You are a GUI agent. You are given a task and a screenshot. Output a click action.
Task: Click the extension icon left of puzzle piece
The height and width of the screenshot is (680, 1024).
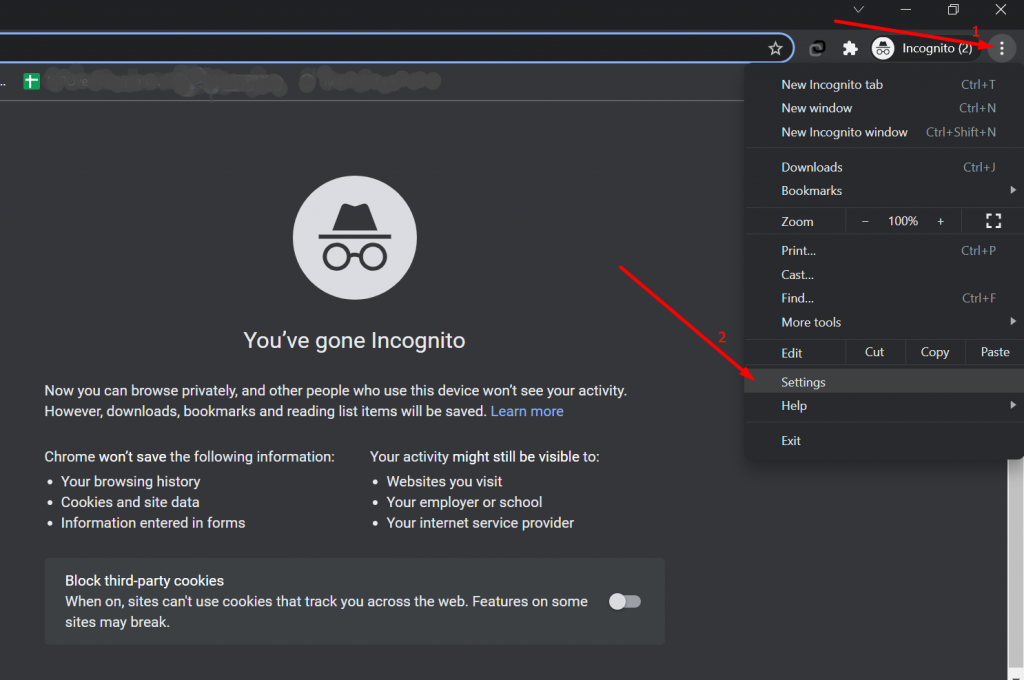[817, 48]
